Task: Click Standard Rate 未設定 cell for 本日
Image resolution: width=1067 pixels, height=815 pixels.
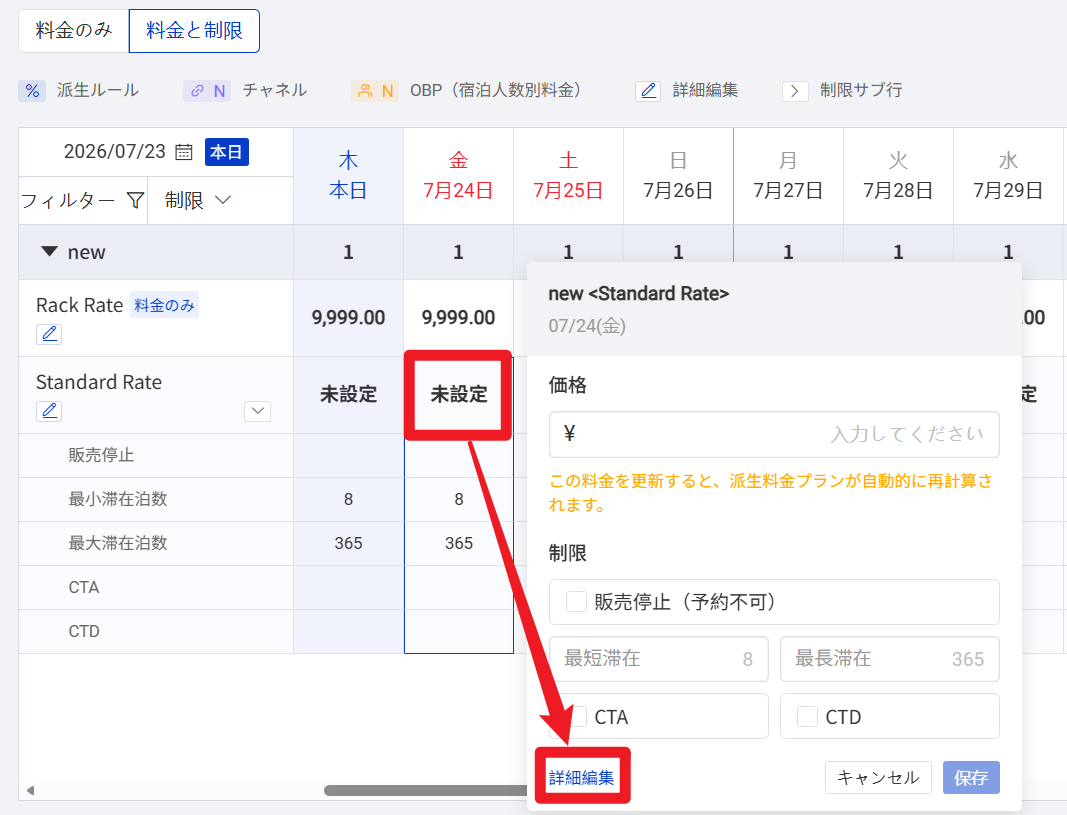Action: pyautogui.click(x=348, y=395)
